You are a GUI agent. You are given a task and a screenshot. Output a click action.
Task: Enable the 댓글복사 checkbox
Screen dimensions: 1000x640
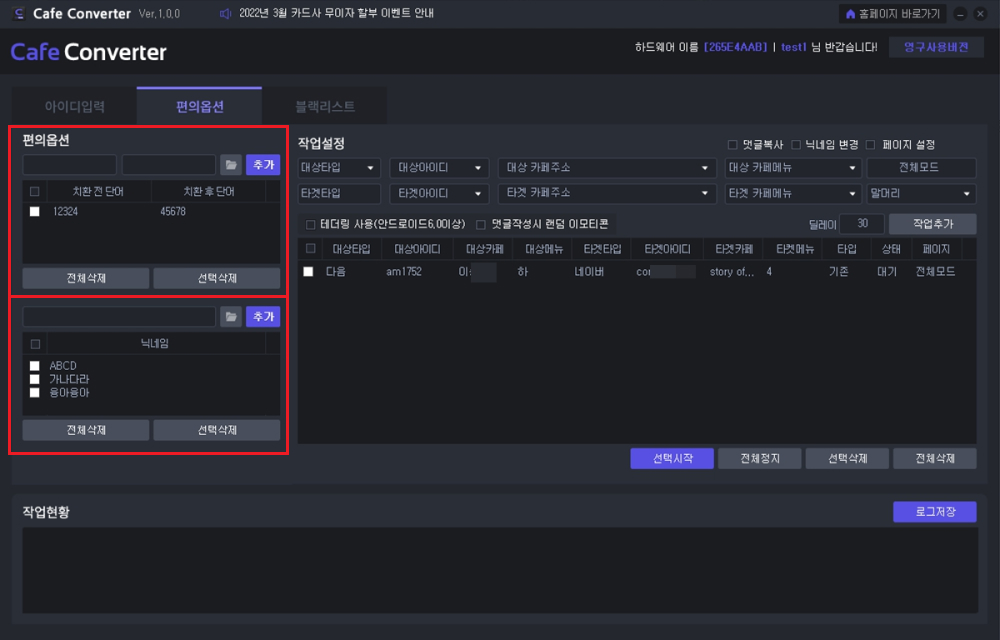point(732,145)
